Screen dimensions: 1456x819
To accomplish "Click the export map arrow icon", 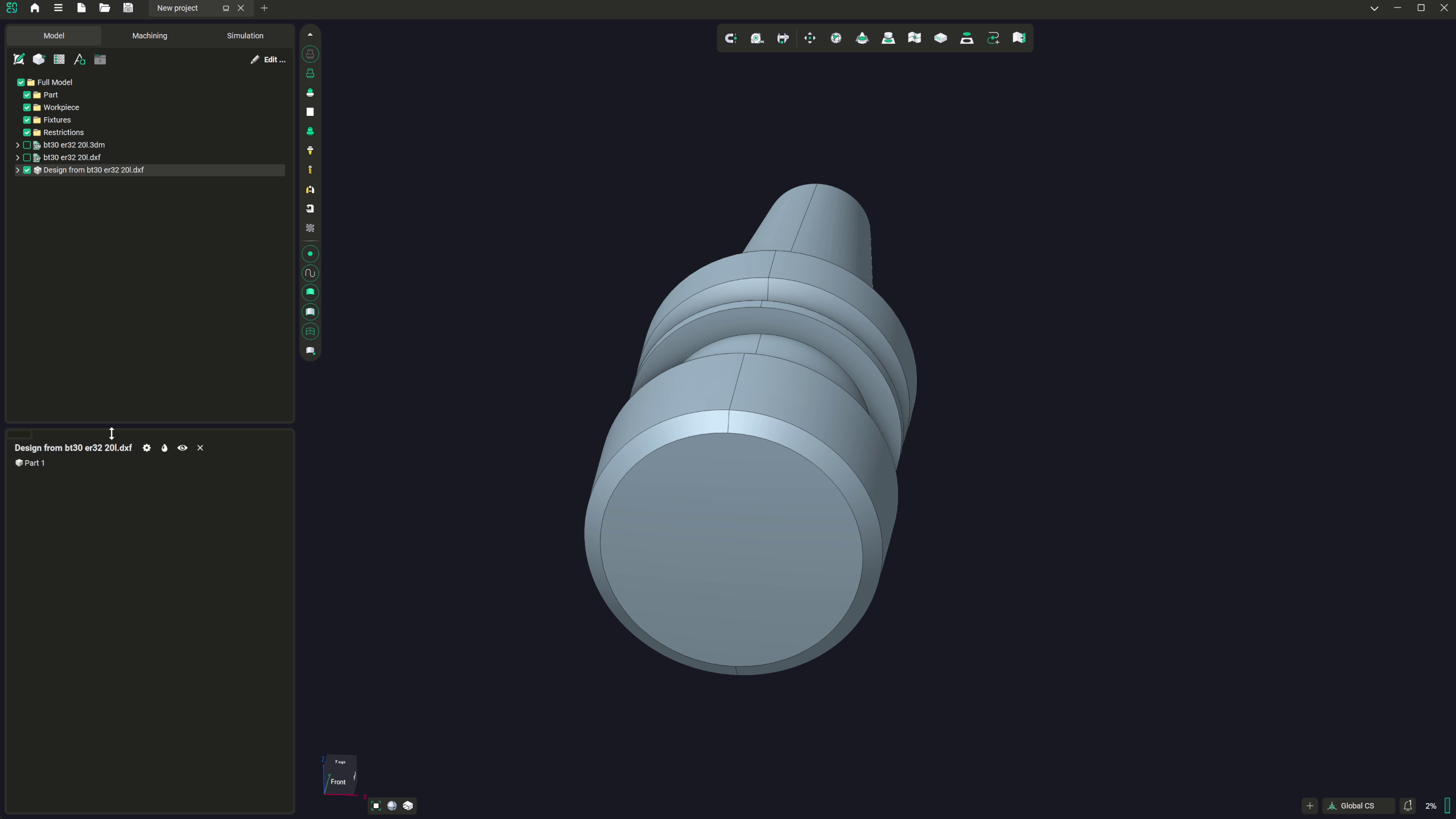I will click(x=1019, y=38).
